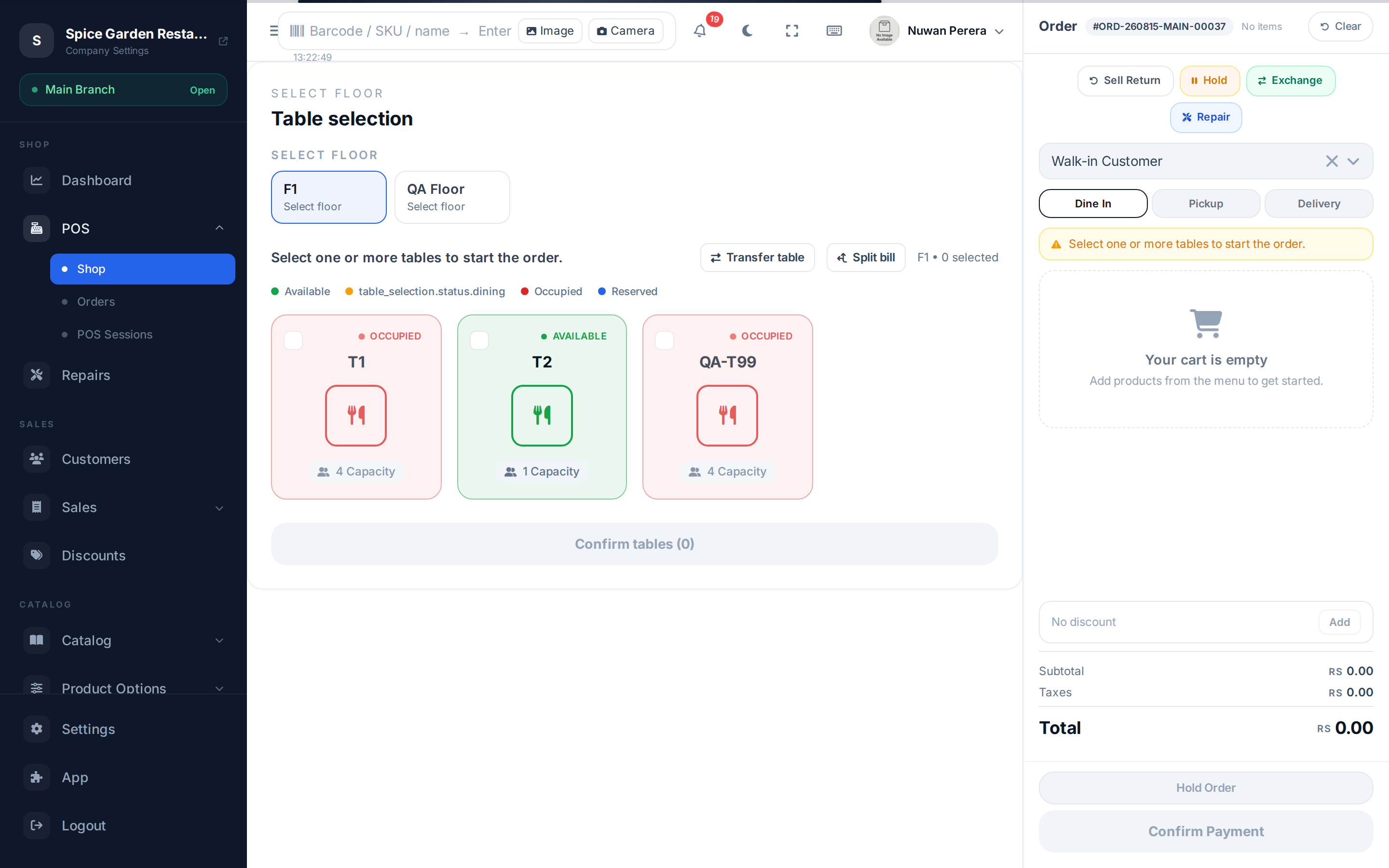The width and height of the screenshot is (1389, 868).
Task: Check the QA-T99 table checkbox
Action: pos(665,340)
